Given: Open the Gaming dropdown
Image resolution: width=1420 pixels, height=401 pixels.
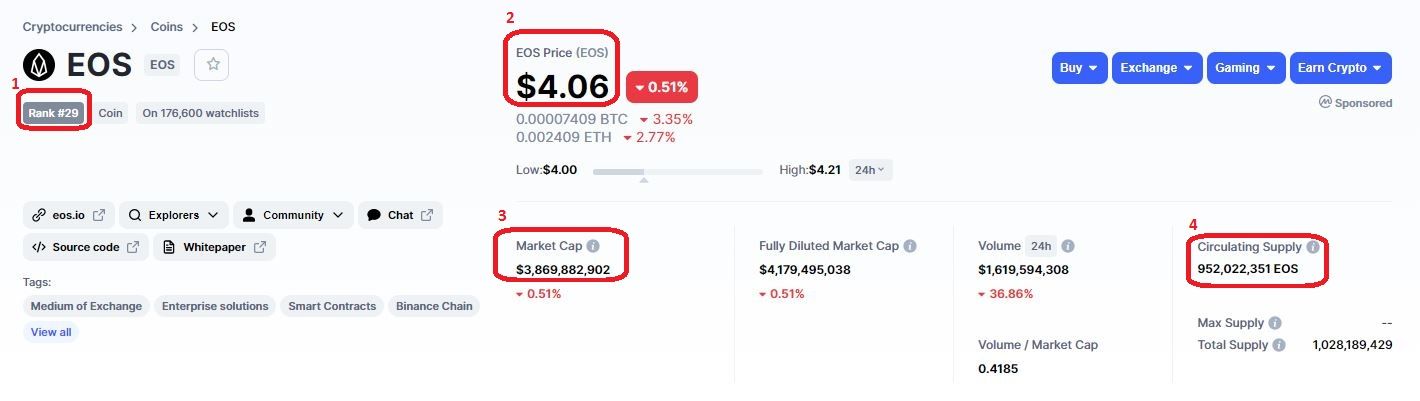Looking at the screenshot, I should tap(1245, 68).
